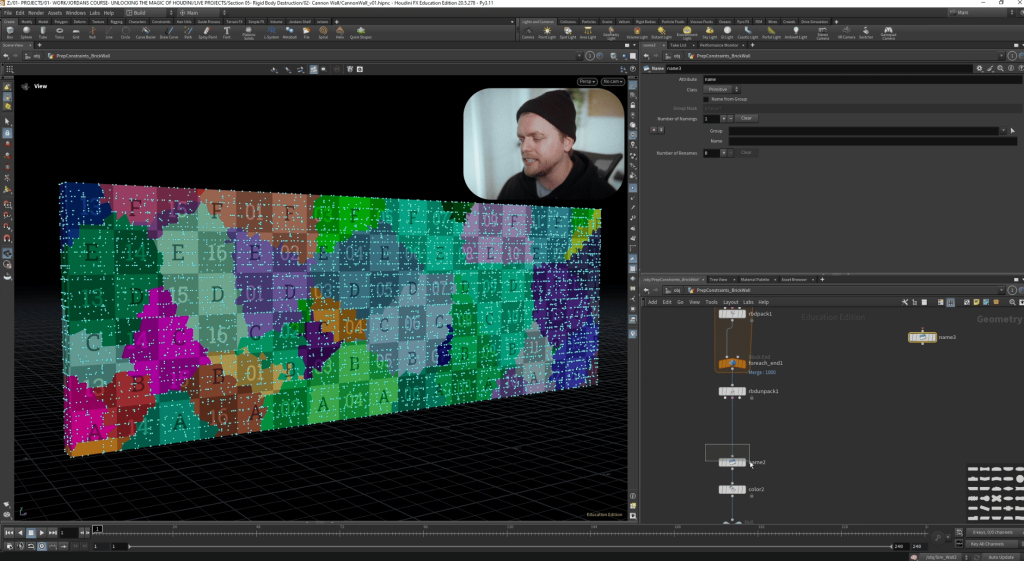Select the foreach_end1 node
Screen dimensions: 1024x561
click(732, 363)
